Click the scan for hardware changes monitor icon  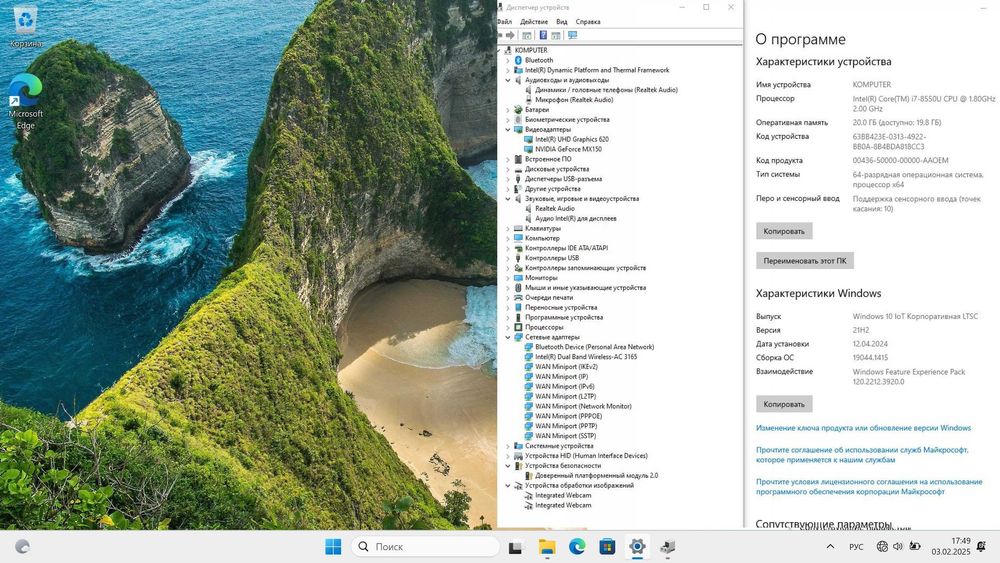coord(572,36)
